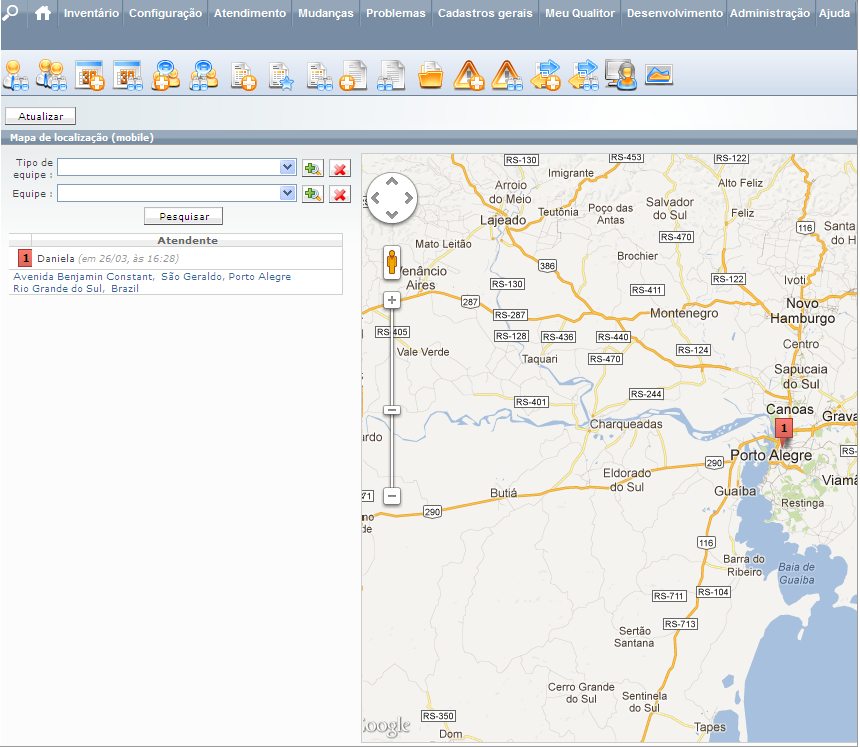The height and width of the screenshot is (747, 860).
Task: Click the monitor with user toolbar icon
Action: click(621, 75)
